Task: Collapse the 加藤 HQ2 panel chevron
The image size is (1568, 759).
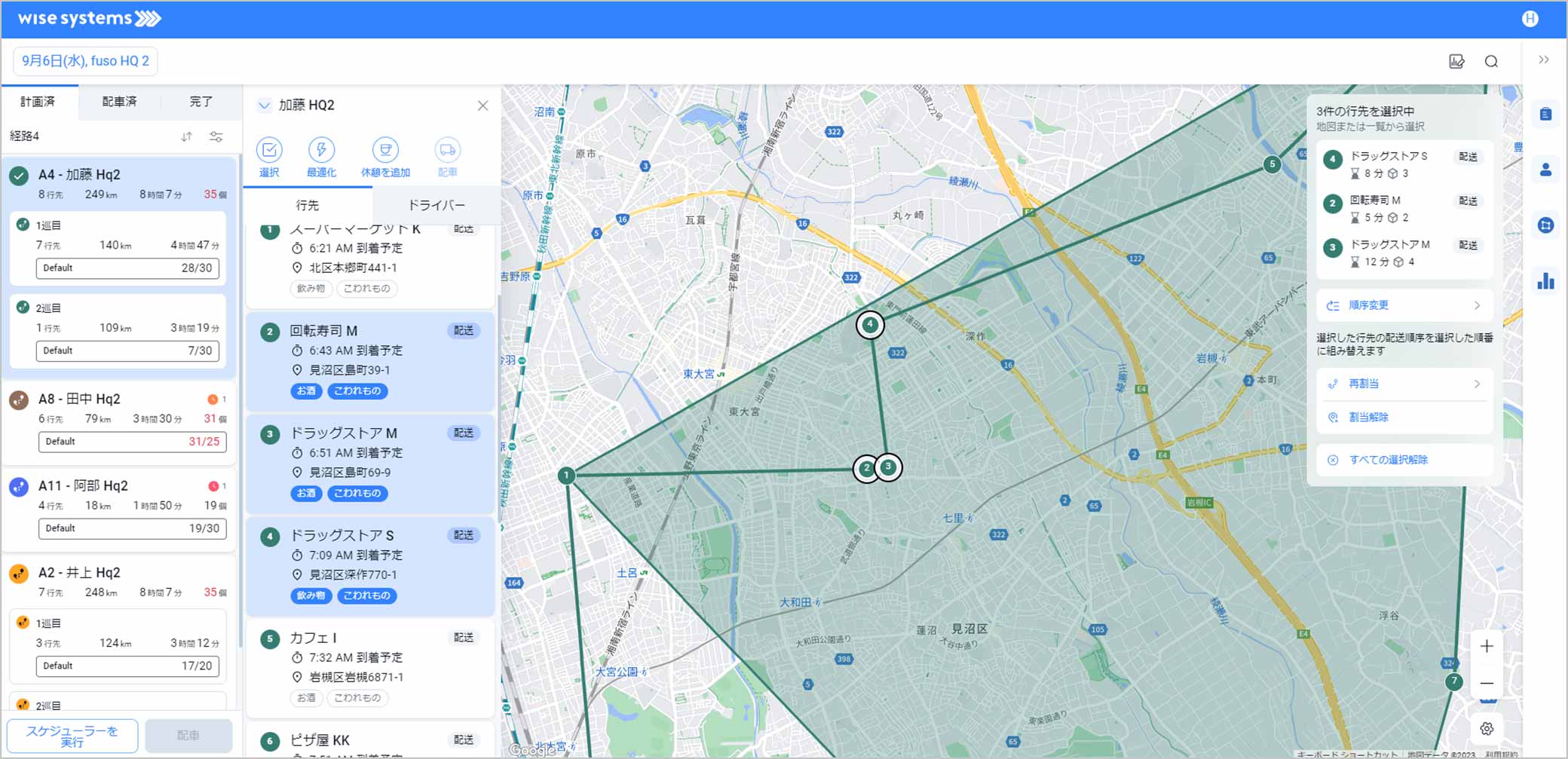Action: pos(264,106)
